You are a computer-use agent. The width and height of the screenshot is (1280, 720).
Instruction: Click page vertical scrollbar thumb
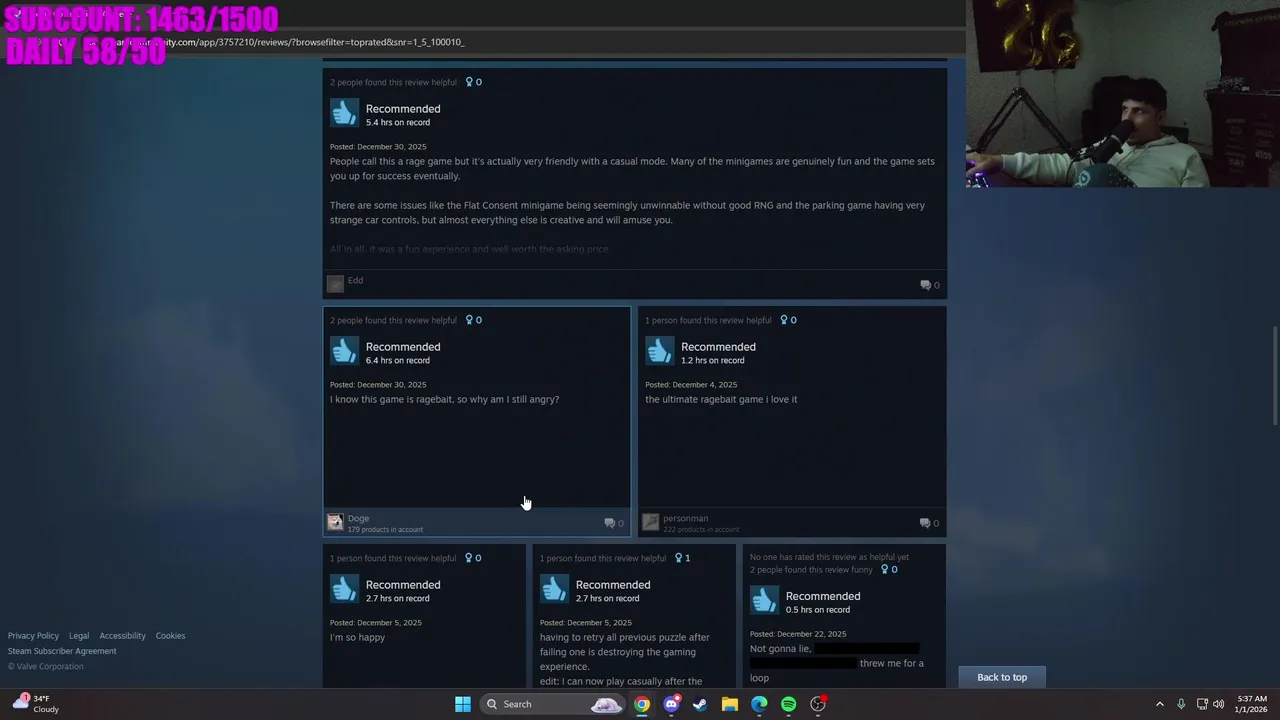[1274, 375]
